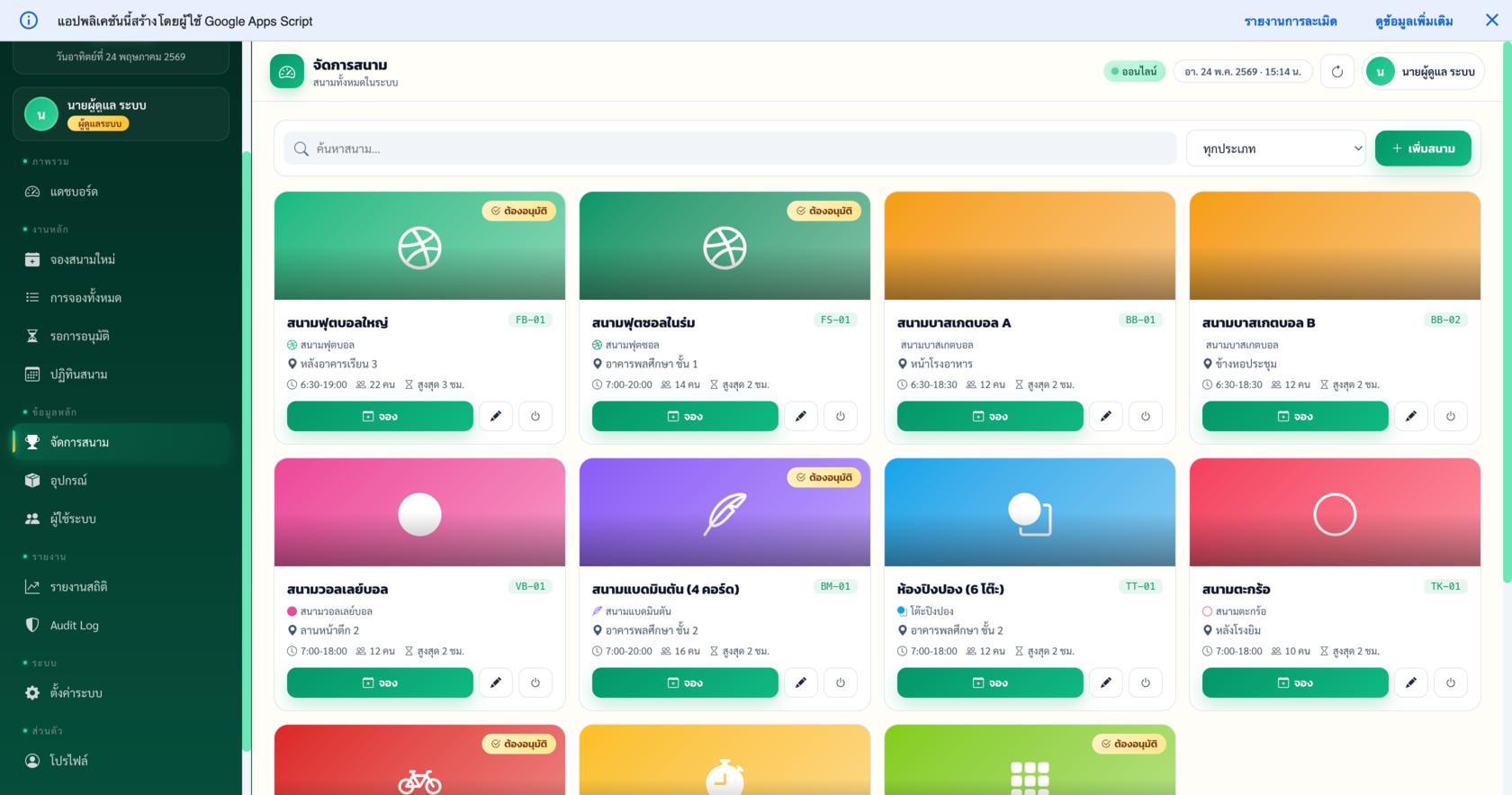Open Audit Log in the sidebar
Viewport: 1512px width, 795px height.
pos(121,625)
